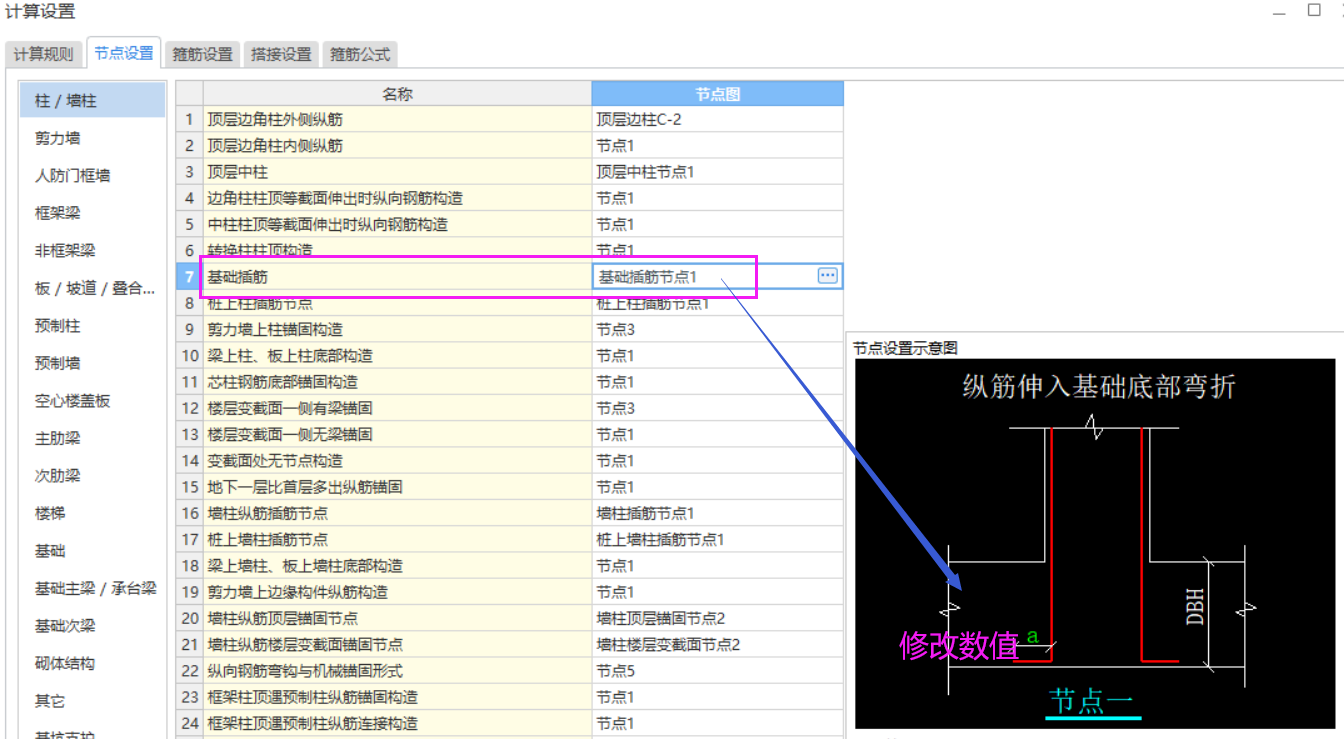
Task: Click 梁上墙柱、板上墙柱底部构造 row
Action: click(398, 566)
